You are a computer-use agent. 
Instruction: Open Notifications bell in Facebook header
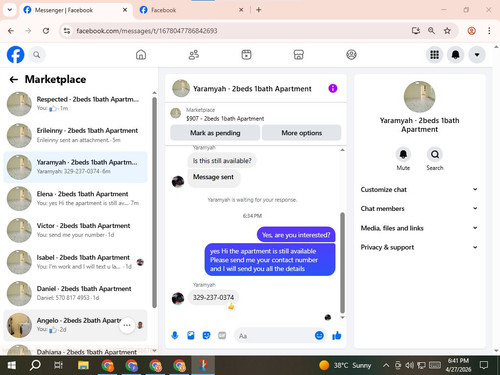pos(456,55)
